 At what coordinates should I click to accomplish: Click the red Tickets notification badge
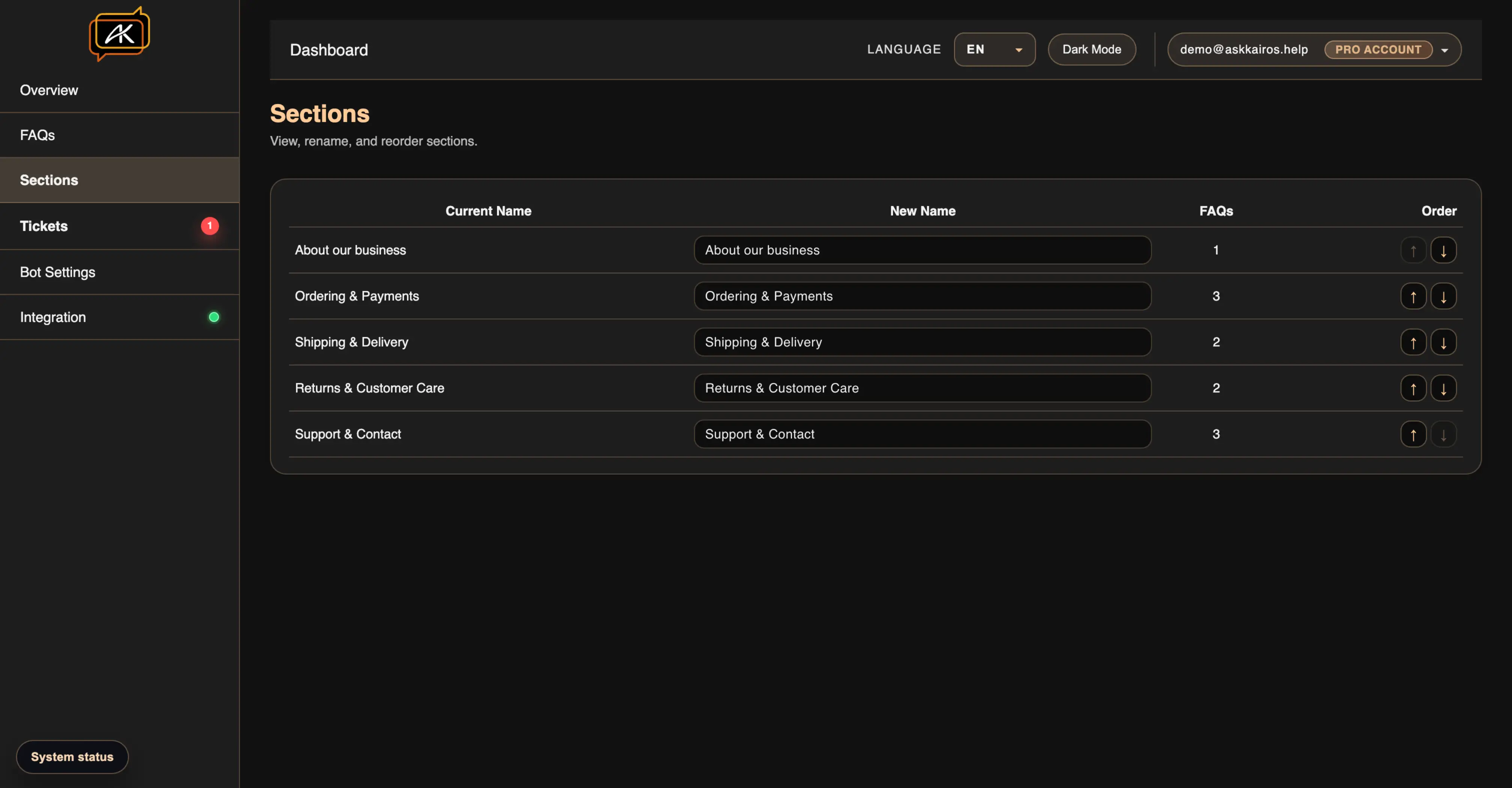point(210,226)
